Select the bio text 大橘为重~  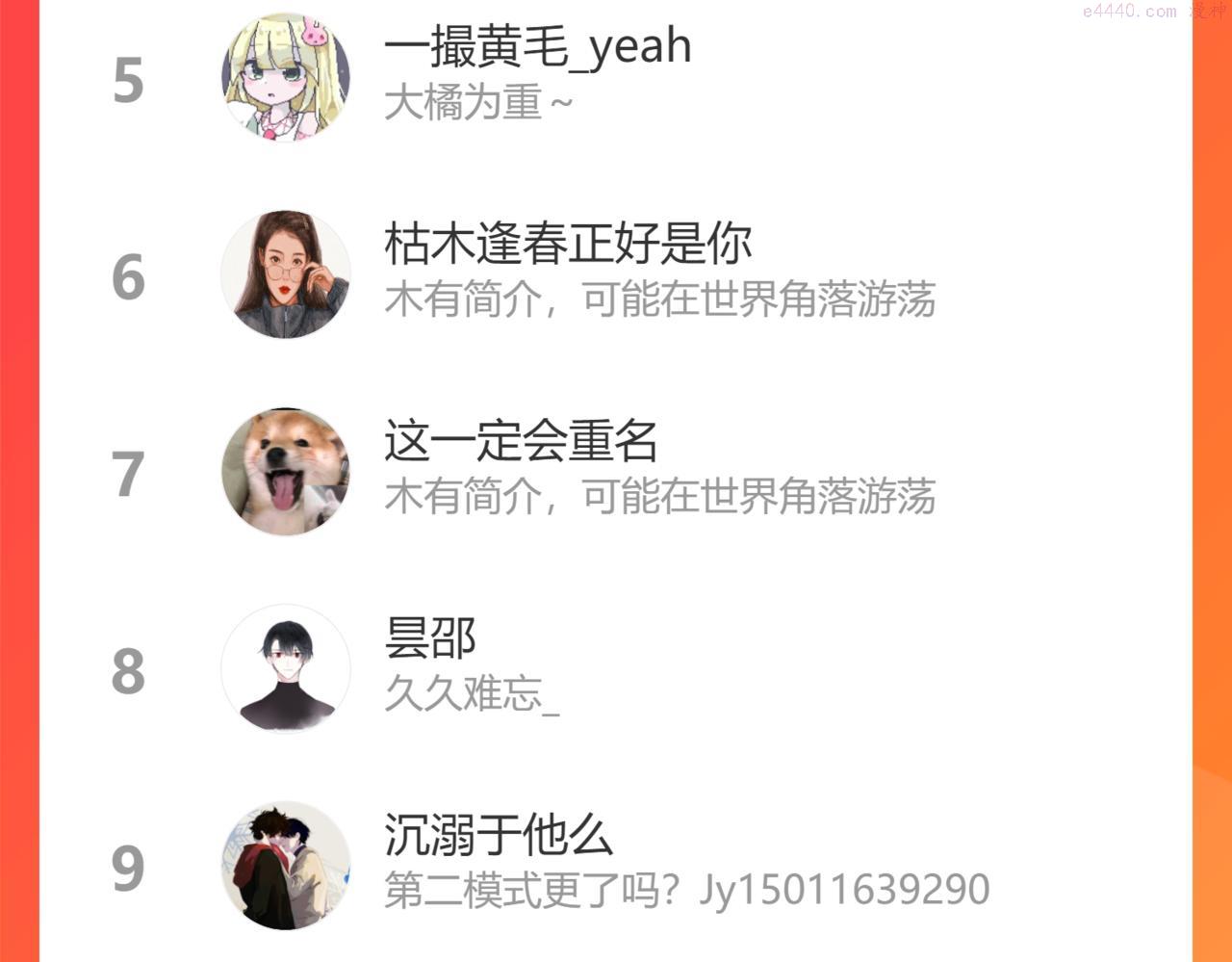pos(478,102)
